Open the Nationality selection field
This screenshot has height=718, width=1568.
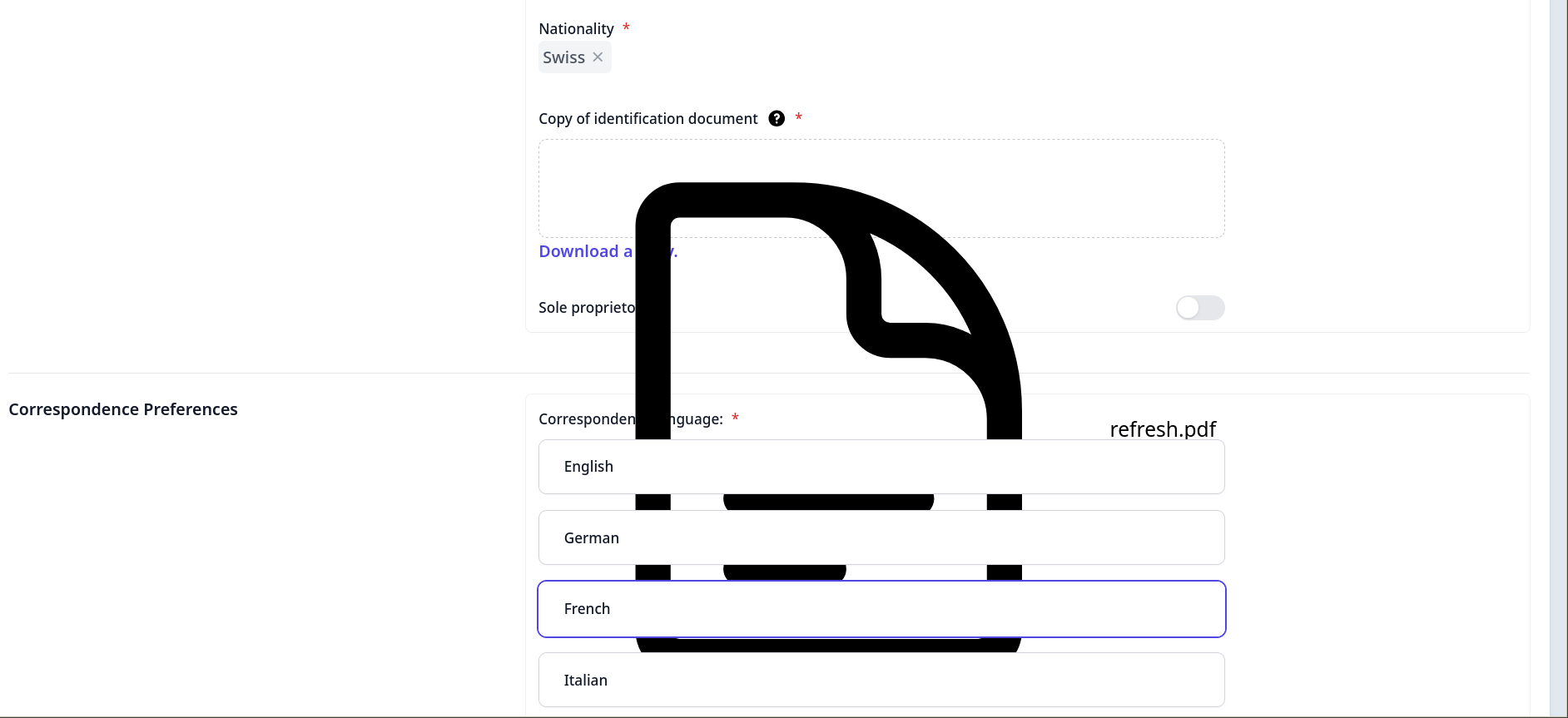click(915, 57)
